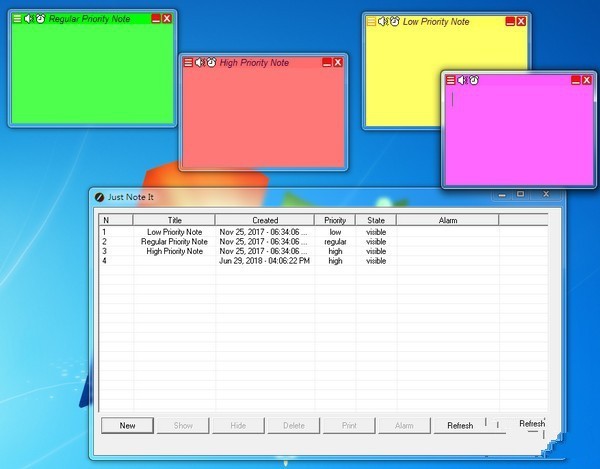The image size is (600, 469).
Task: Click the 'regular' priority cell
Action: click(335, 242)
